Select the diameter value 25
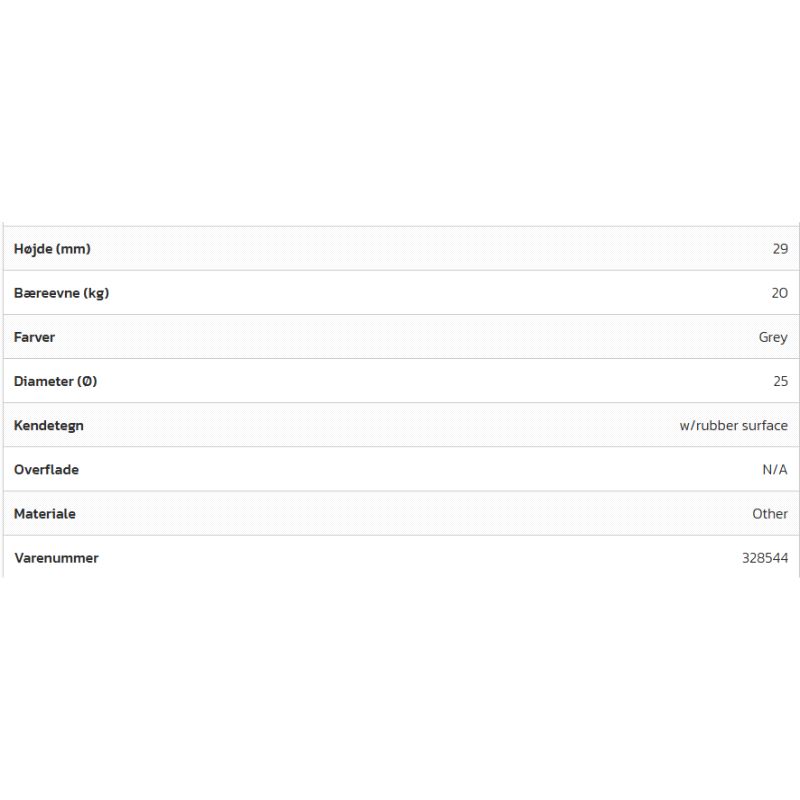 [780, 381]
